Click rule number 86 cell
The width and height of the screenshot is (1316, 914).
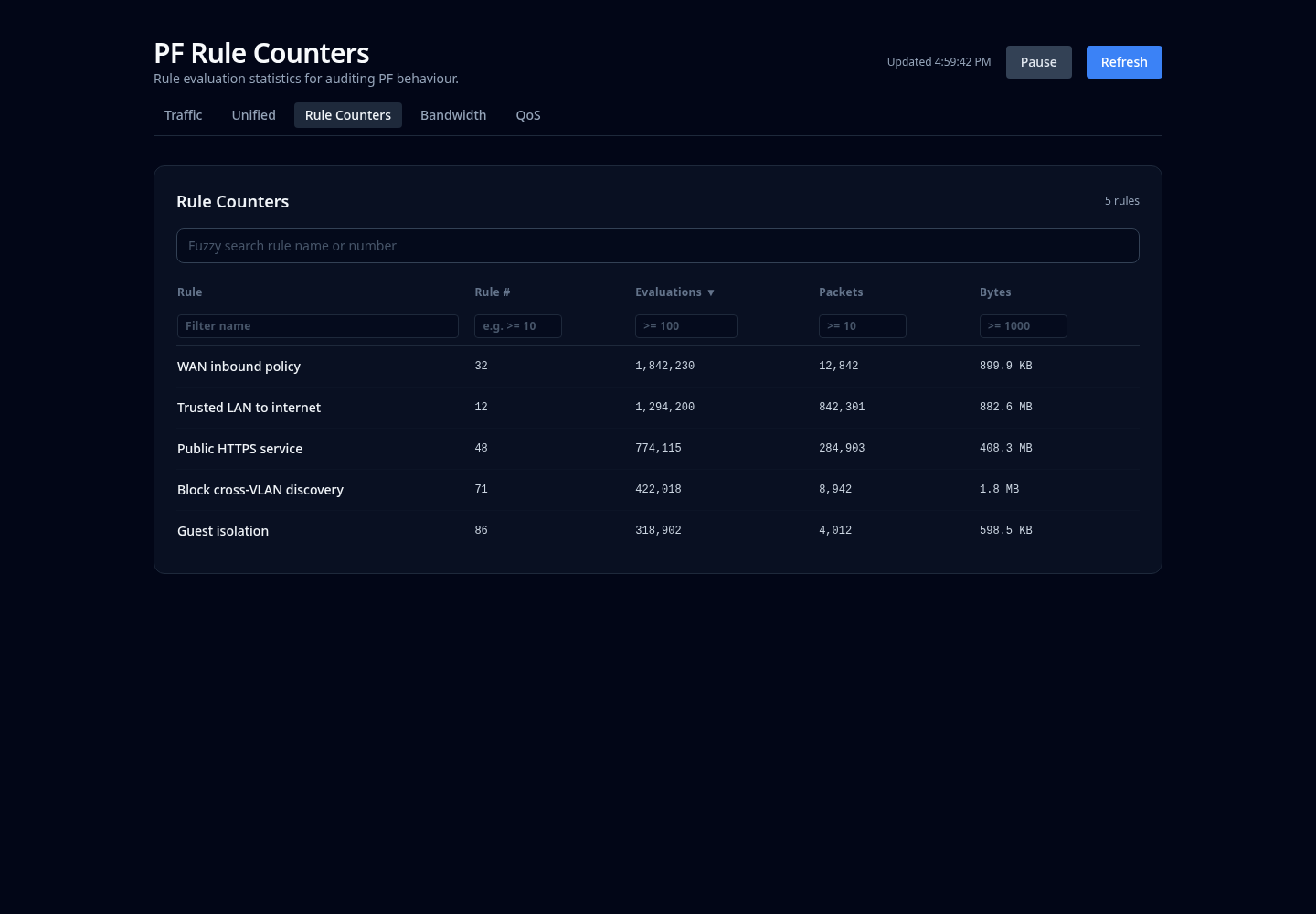(x=481, y=530)
